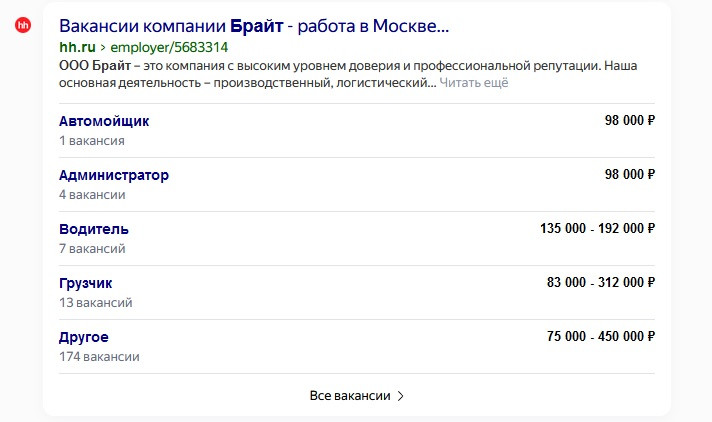Click the 'Все вакансии' button
This screenshot has width=712, height=422.
click(356, 396)
